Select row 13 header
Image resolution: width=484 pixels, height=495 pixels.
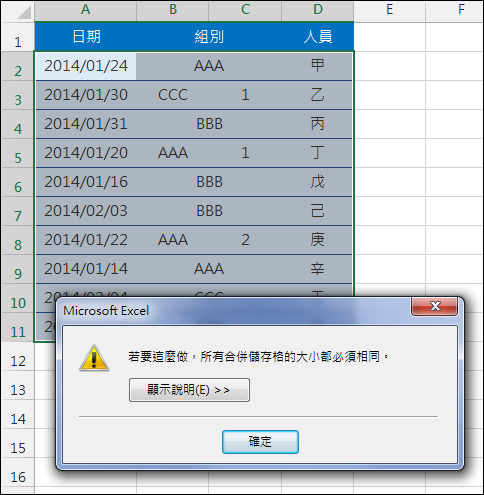(18, 385)
